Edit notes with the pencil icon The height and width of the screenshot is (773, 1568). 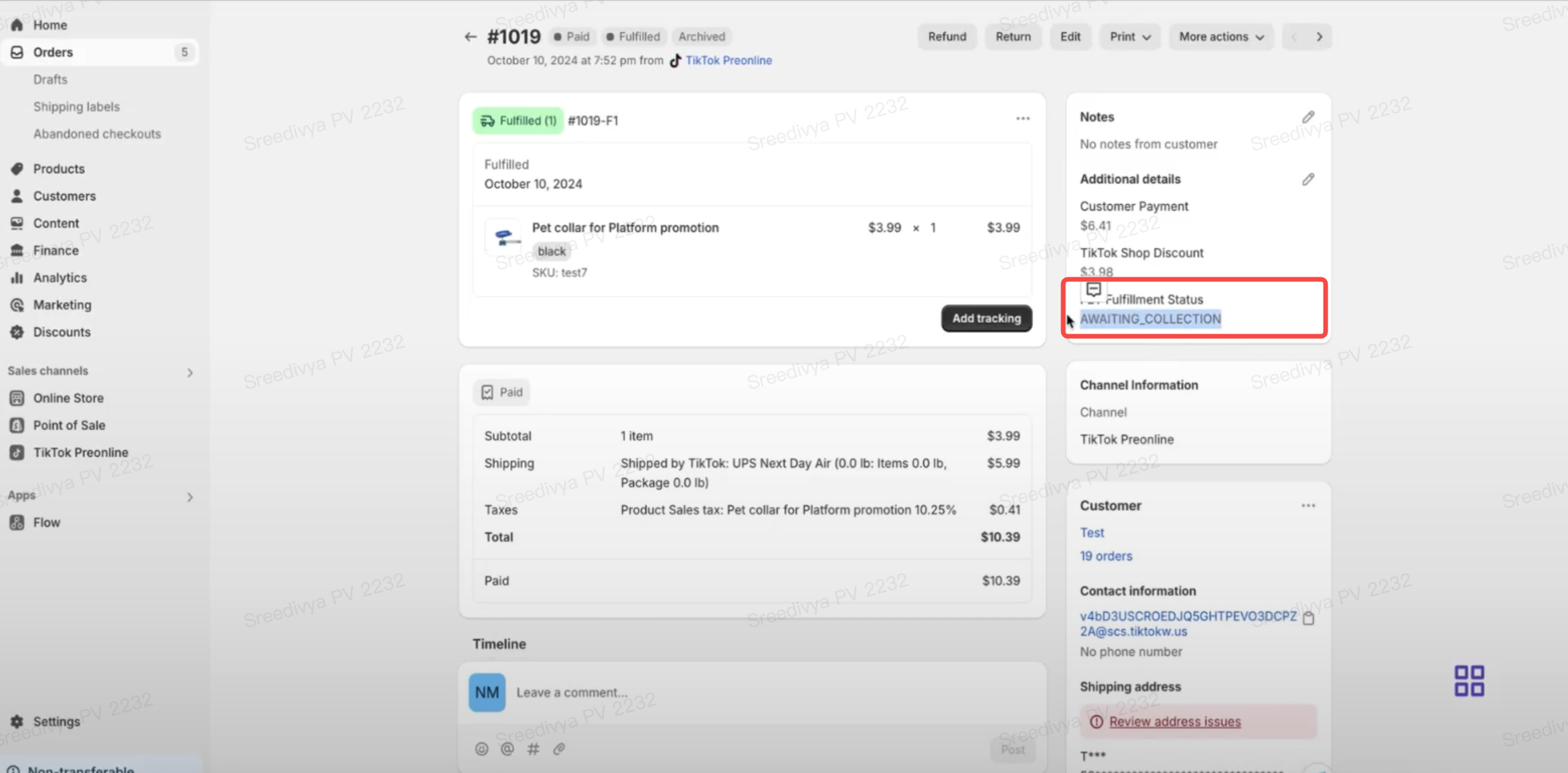[1308, 117]
